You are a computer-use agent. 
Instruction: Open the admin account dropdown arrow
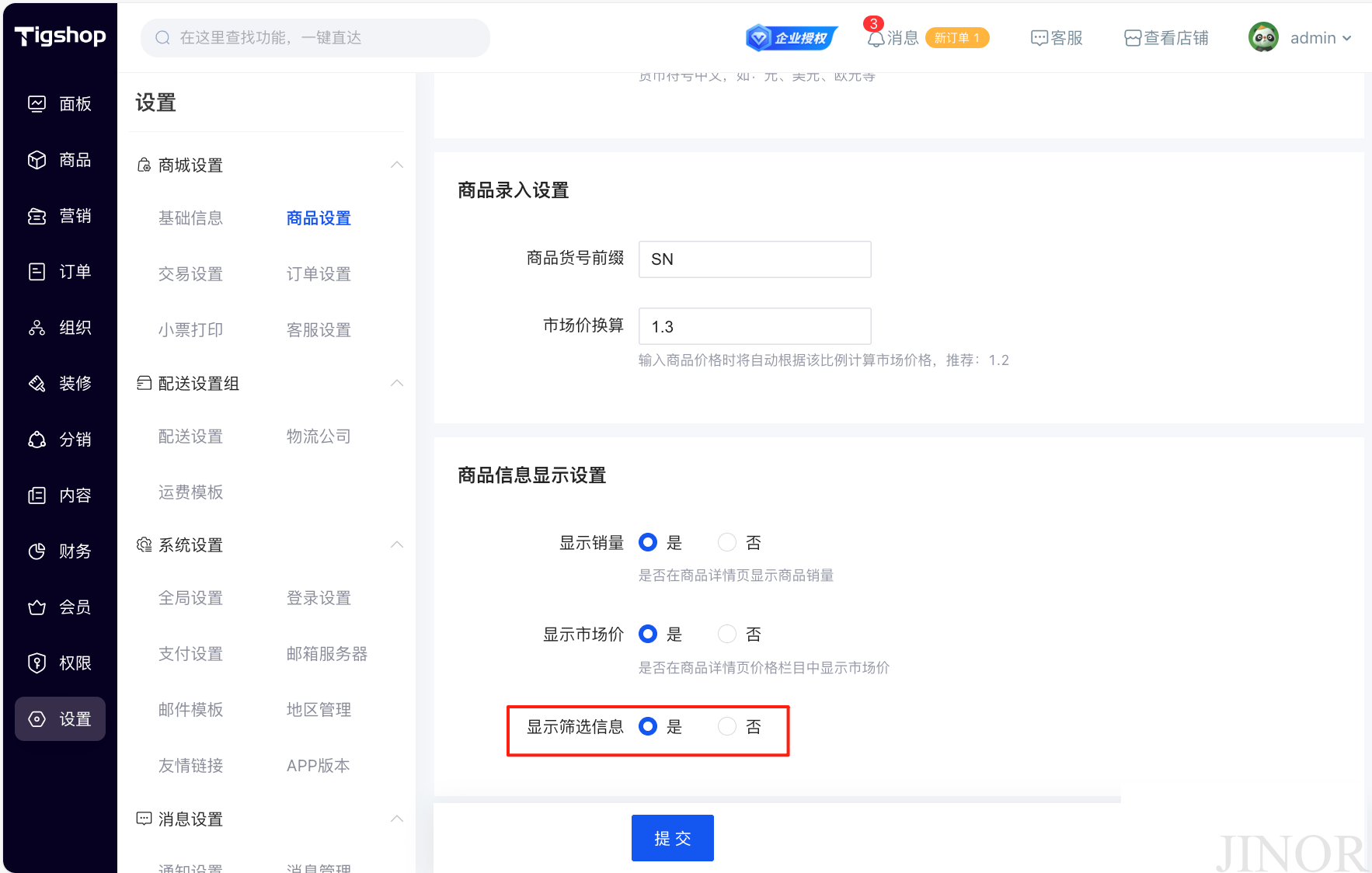click(x=1347, y=38)
